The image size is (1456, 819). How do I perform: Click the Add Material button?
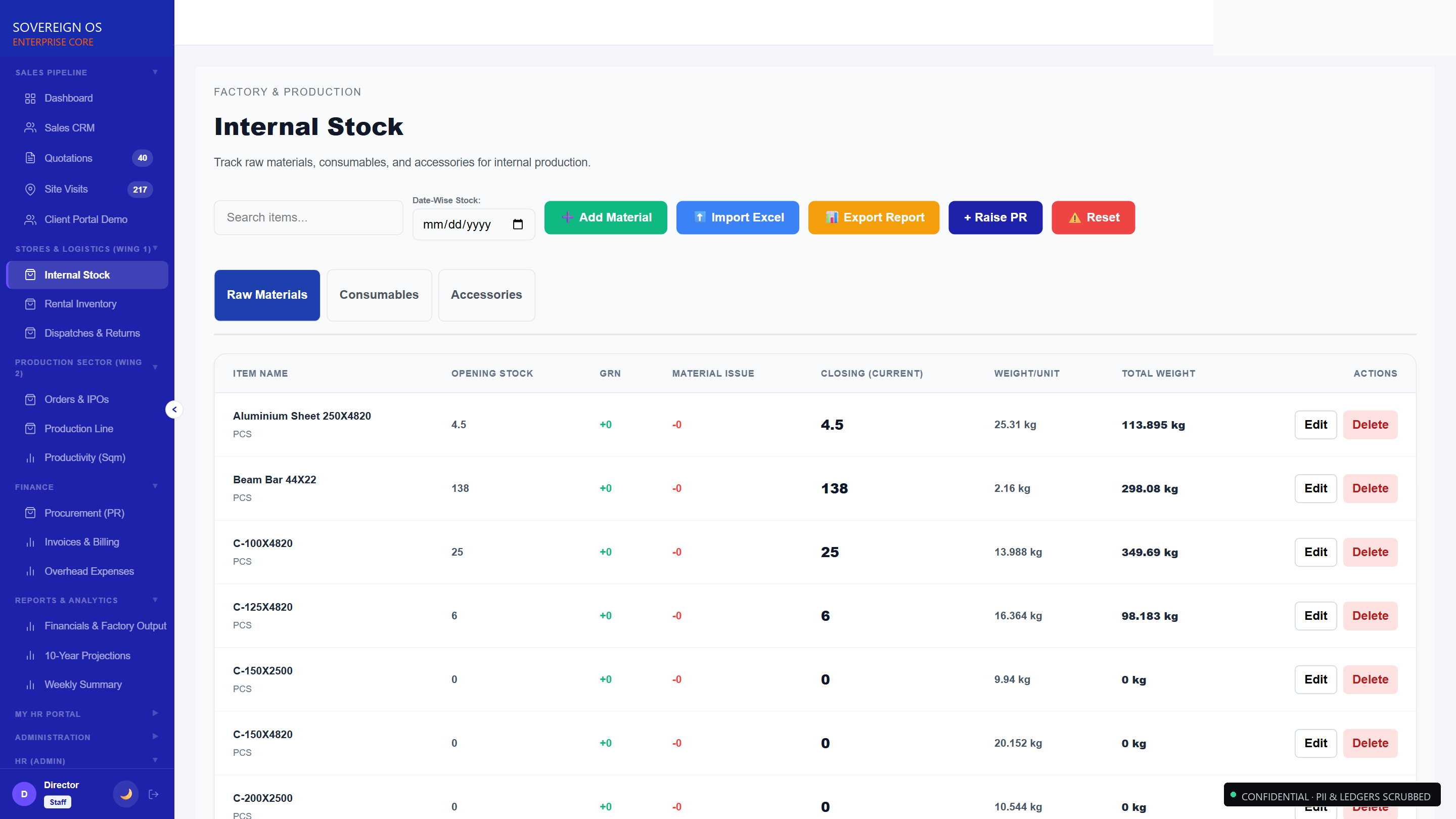tap(605, 217)
